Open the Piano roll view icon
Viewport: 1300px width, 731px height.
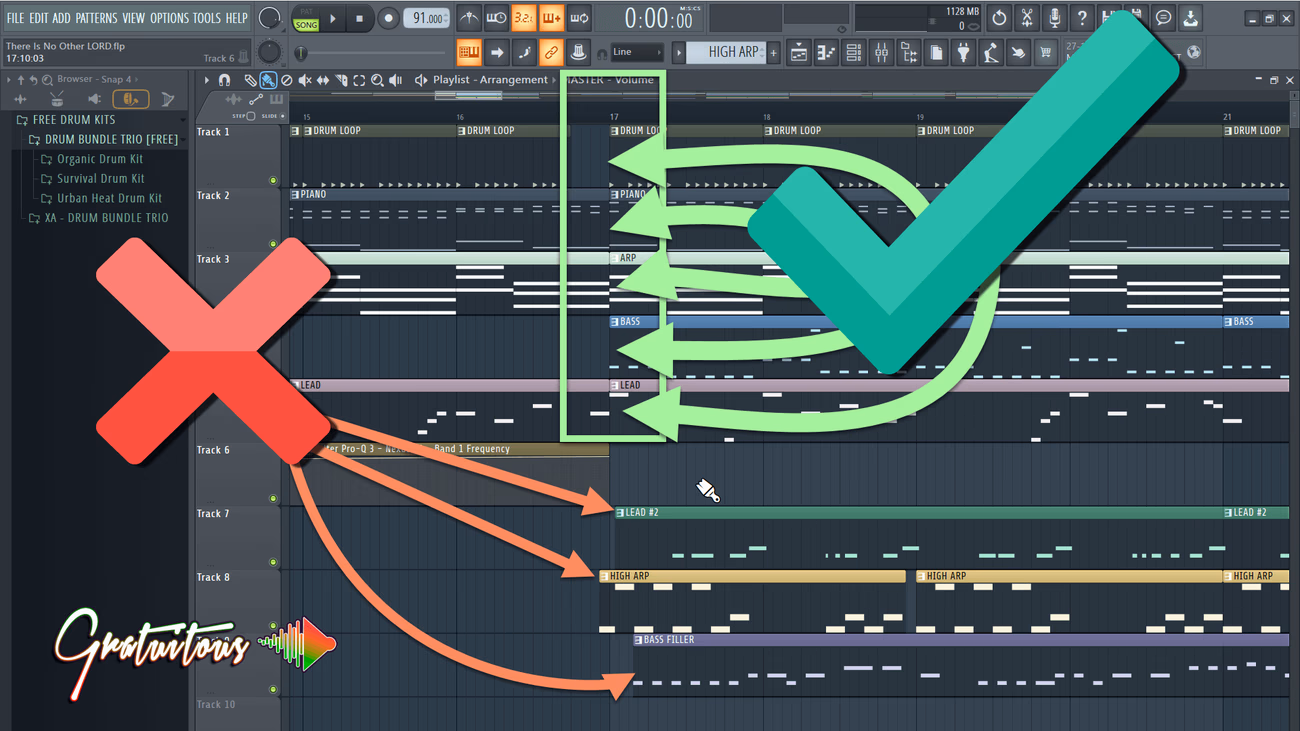click(x=826, y=52)
